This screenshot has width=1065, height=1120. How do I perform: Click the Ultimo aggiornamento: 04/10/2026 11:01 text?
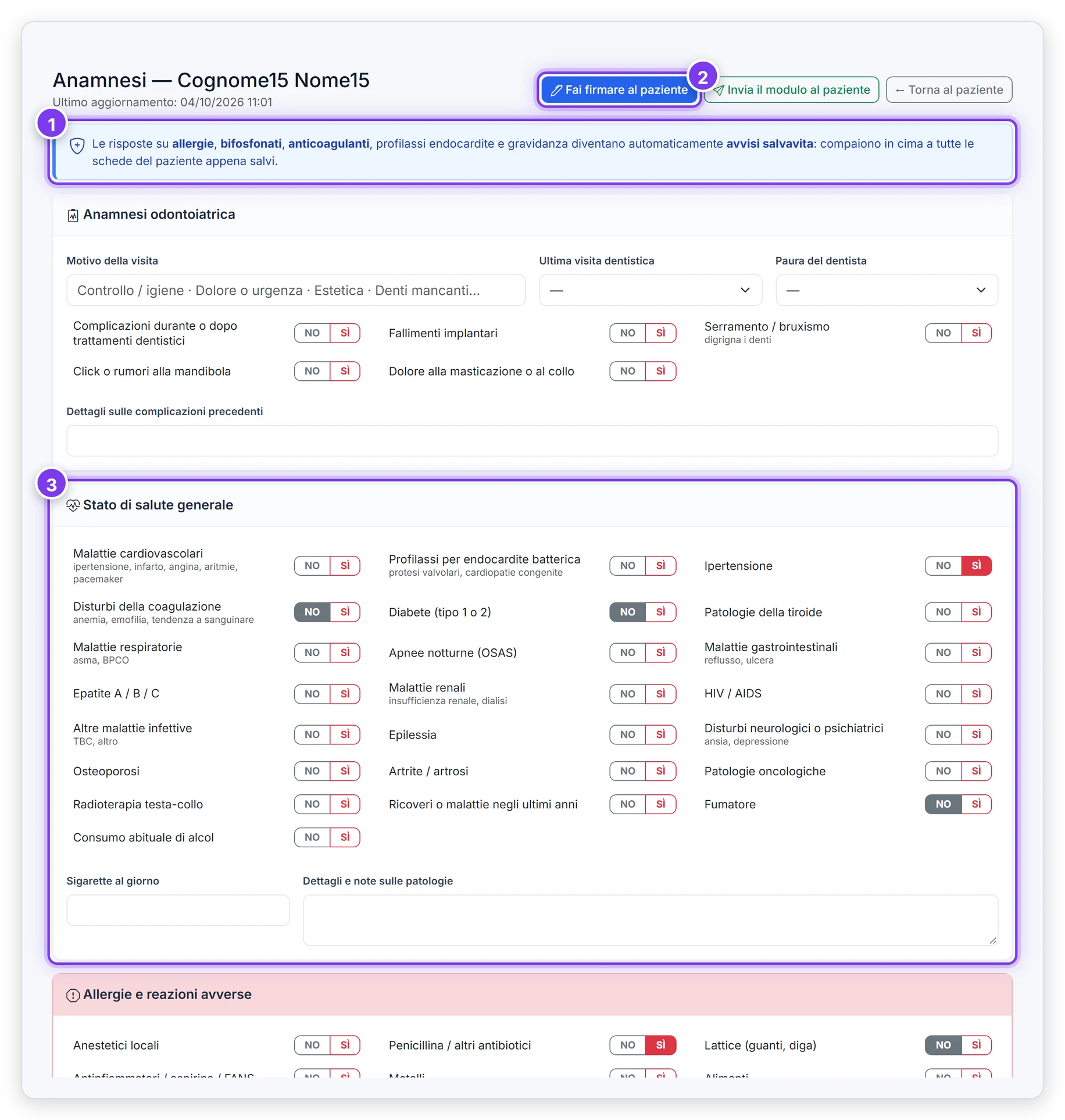(x=162, y=102)
